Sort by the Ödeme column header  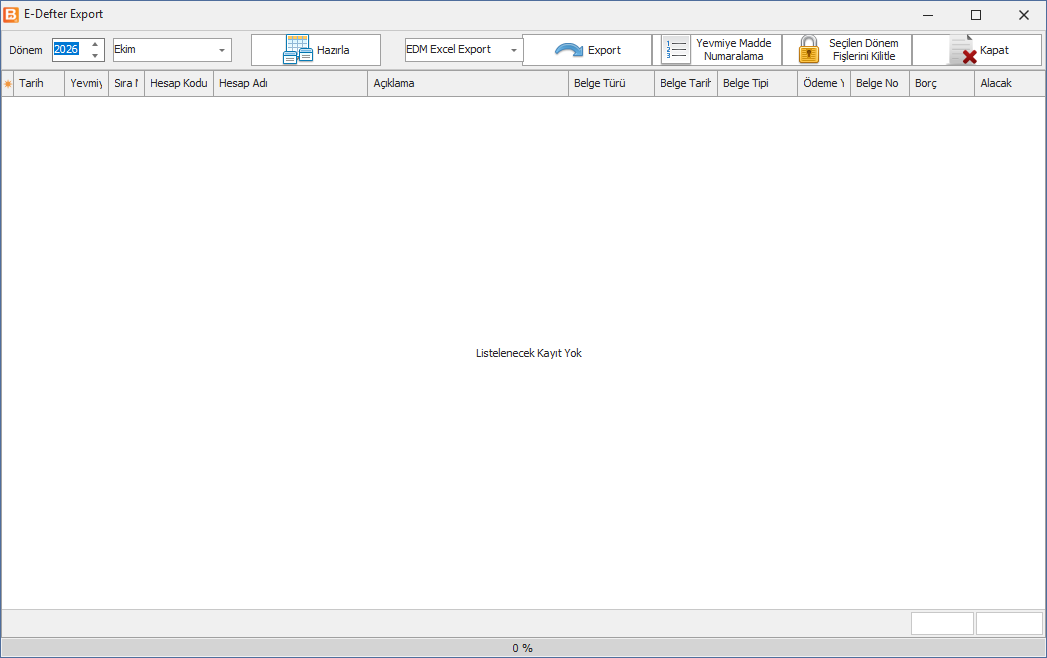(824, 84)
